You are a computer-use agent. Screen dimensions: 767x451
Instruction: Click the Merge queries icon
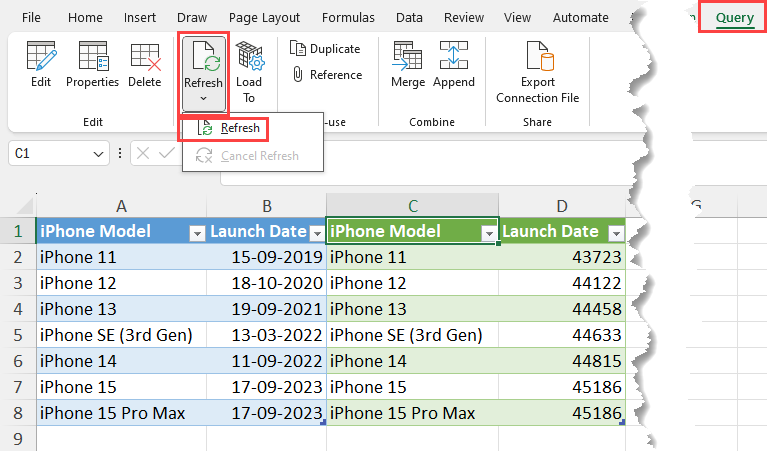(x=408, y=56)
